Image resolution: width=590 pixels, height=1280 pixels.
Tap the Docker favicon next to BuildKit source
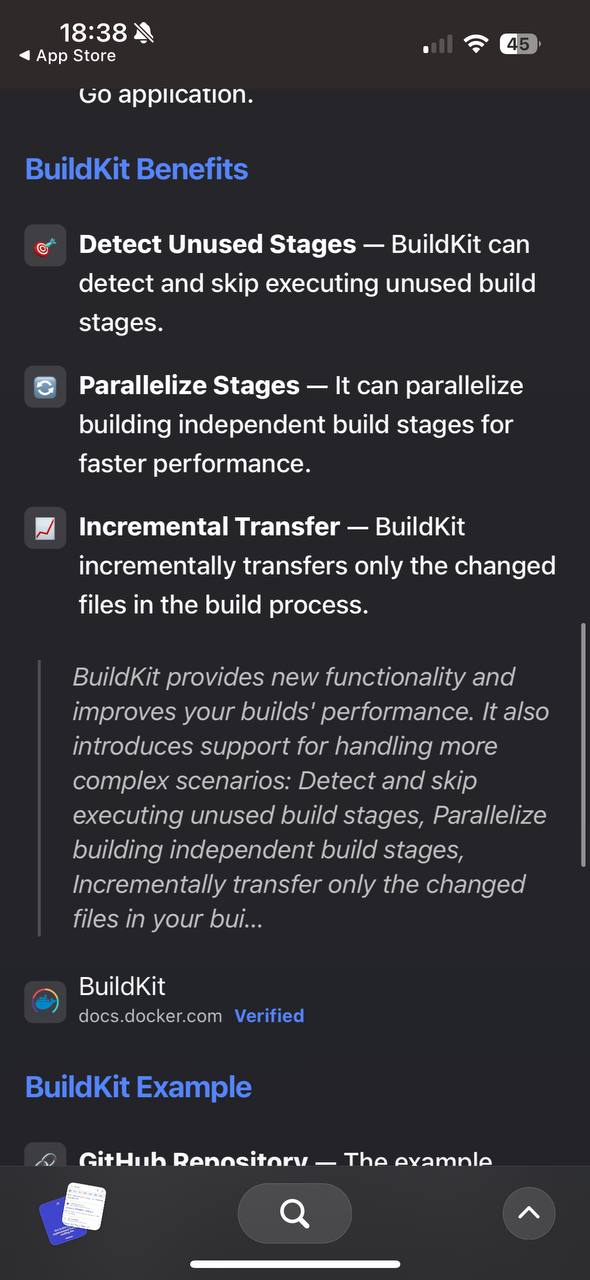click(x=45, y=1001)
